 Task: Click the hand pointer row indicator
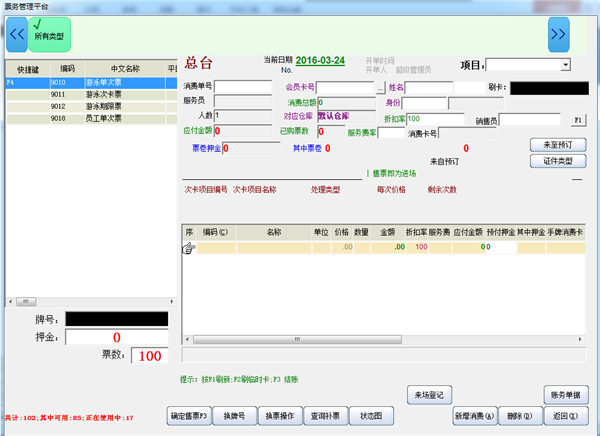187,249
